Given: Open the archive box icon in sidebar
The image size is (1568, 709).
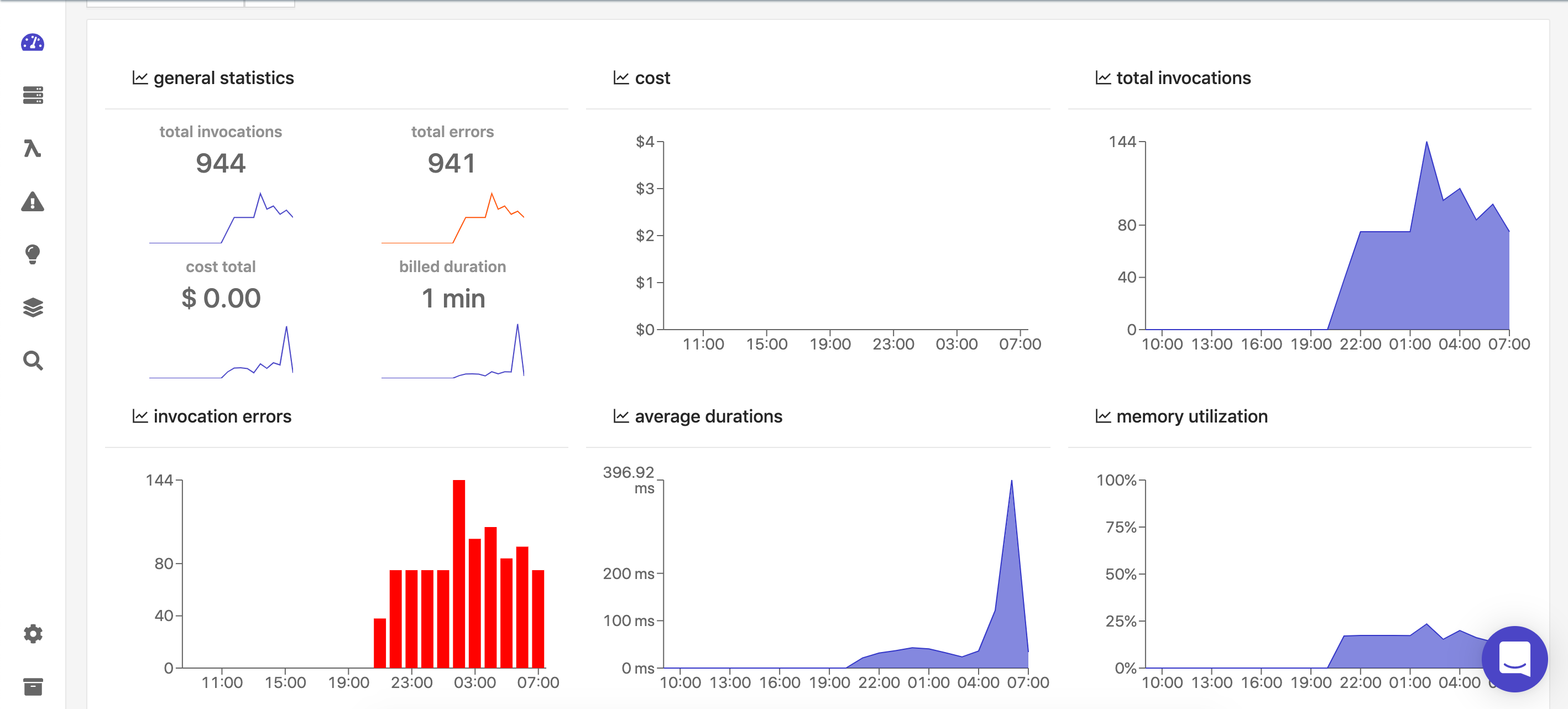Looking at the screenshot, I should (33, 686).
